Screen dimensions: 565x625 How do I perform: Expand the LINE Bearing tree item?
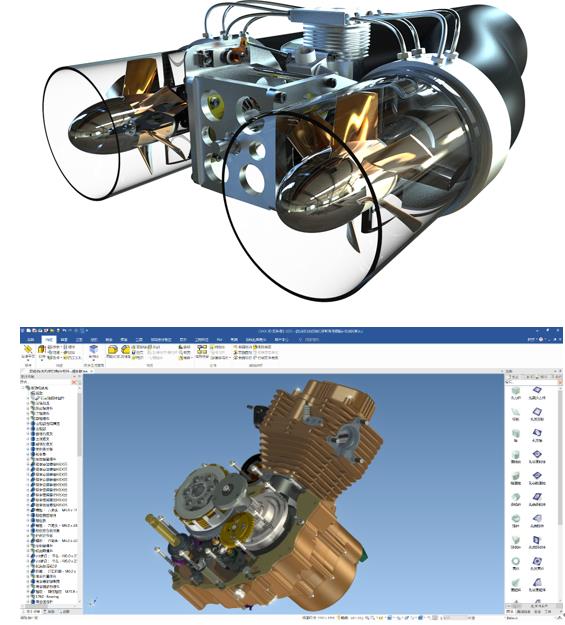pos(28,597)
